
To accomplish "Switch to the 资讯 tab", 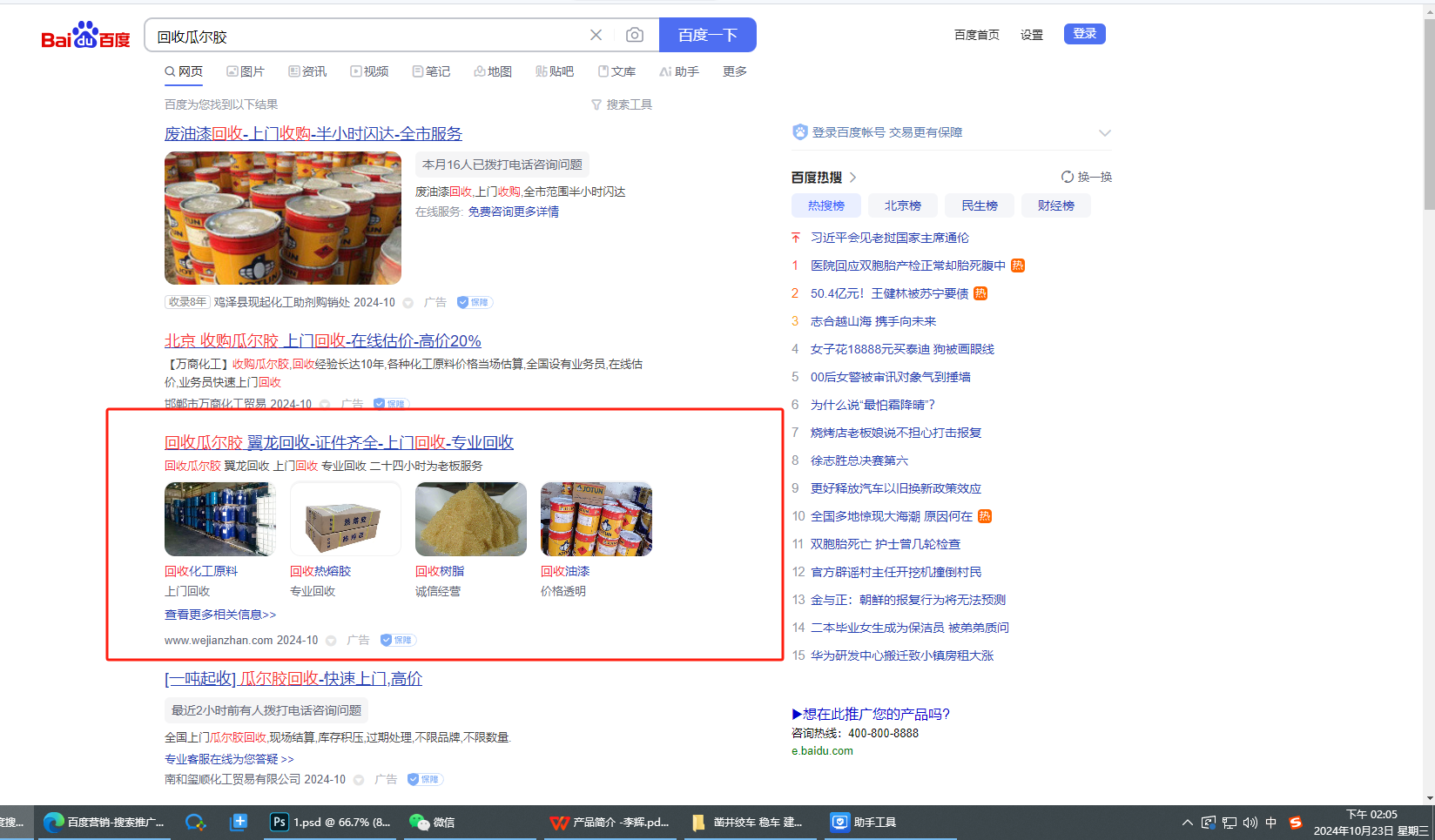I will pos(307,71).
